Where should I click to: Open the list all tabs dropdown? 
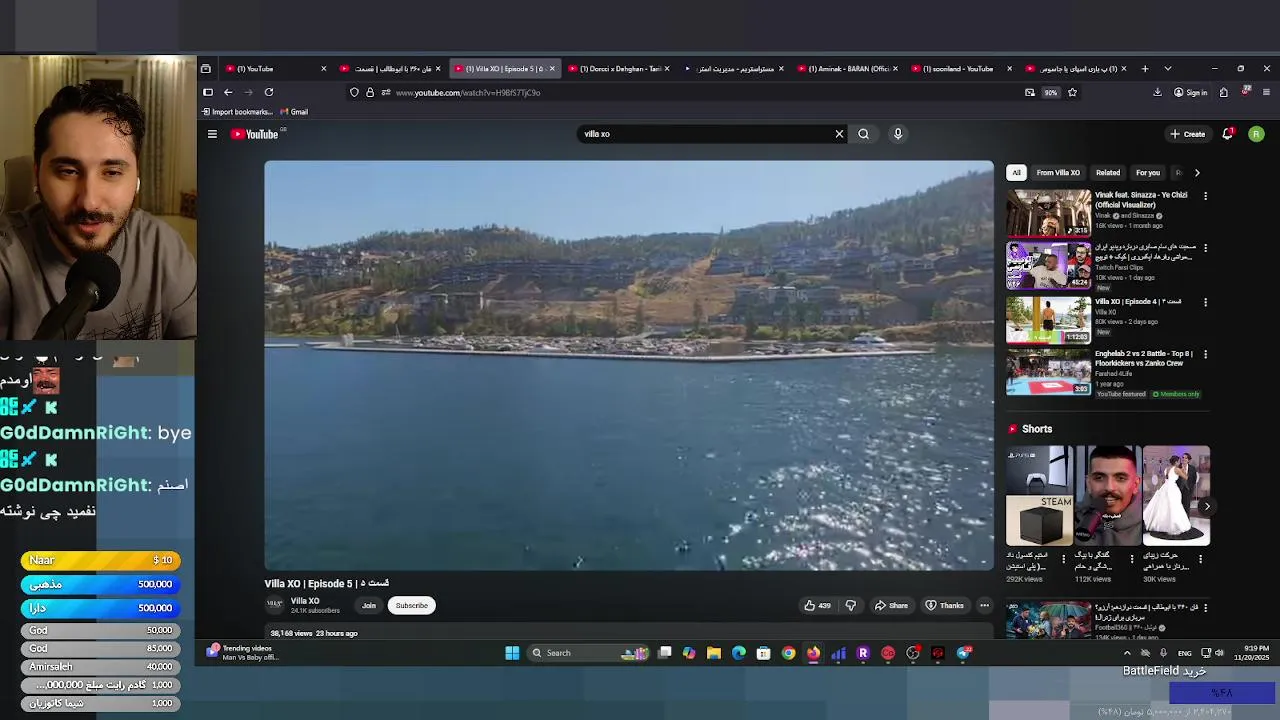pos(1167,69)
